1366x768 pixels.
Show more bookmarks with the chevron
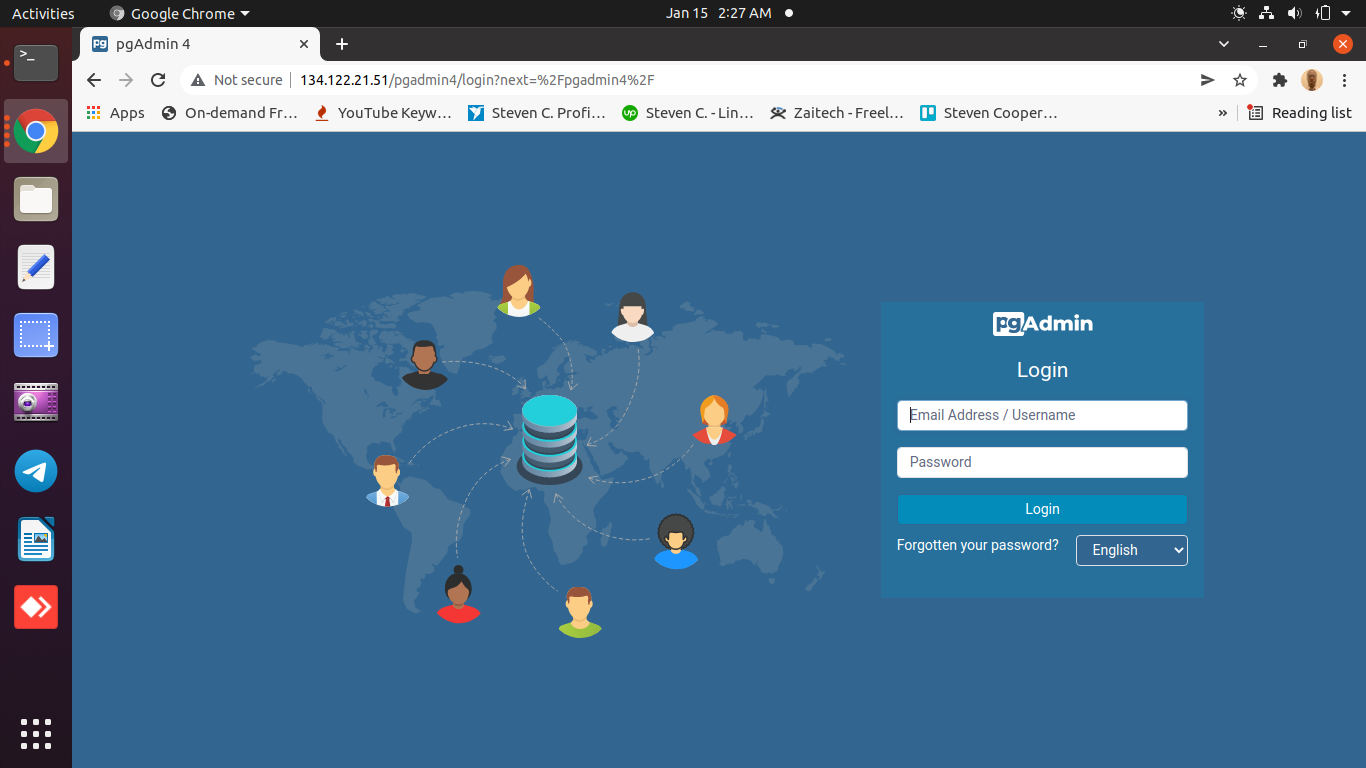[x=1222, y=113]
